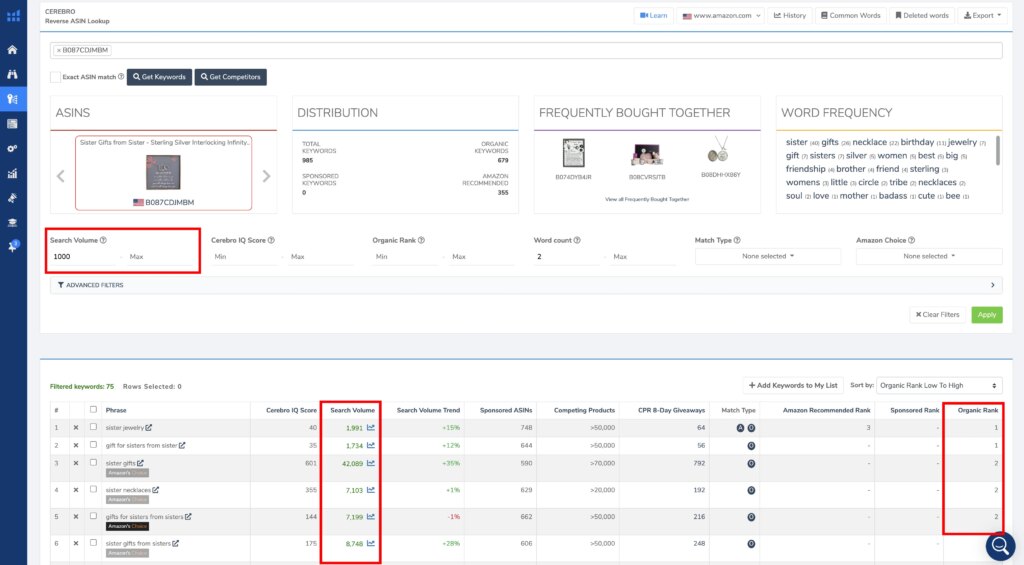Screen dimensions: 1024x565
Task: Open search volume chart for sister jewelry
Action: click(x=371, y=427)
